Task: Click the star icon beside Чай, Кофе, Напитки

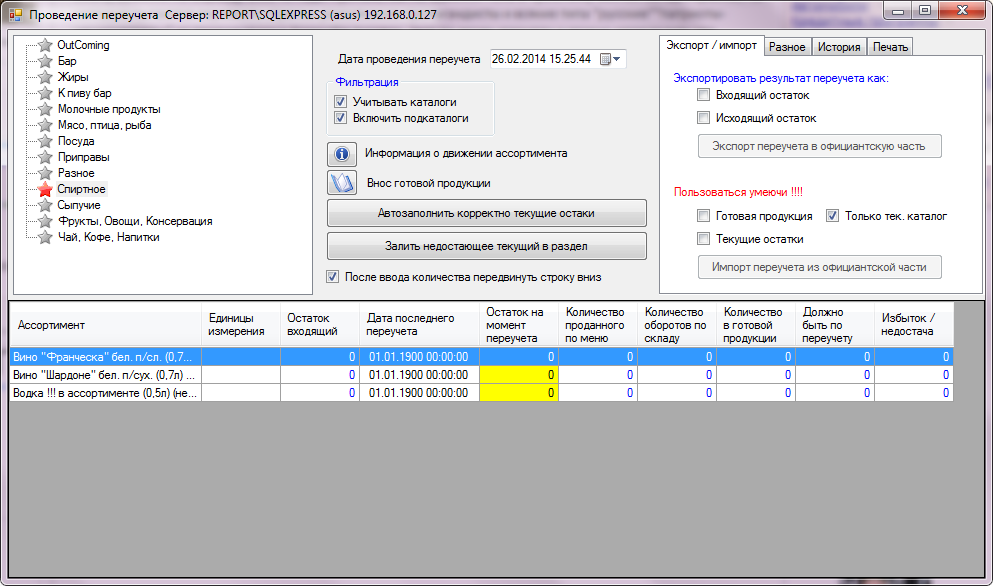Action: [x=45, y=237]
